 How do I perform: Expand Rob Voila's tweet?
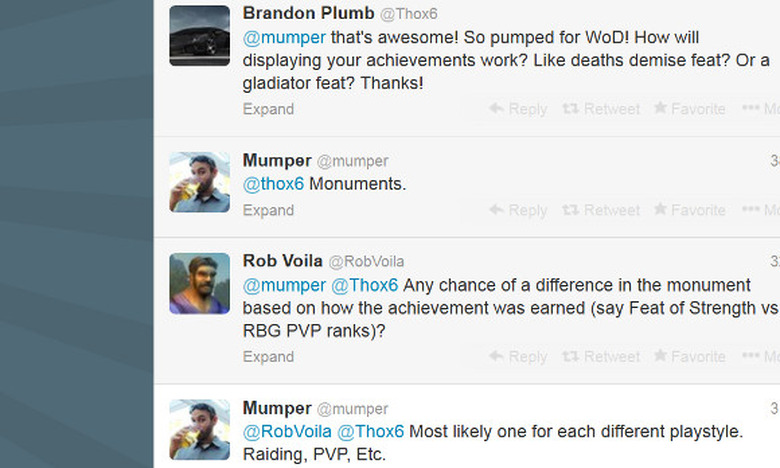point(268,356)
